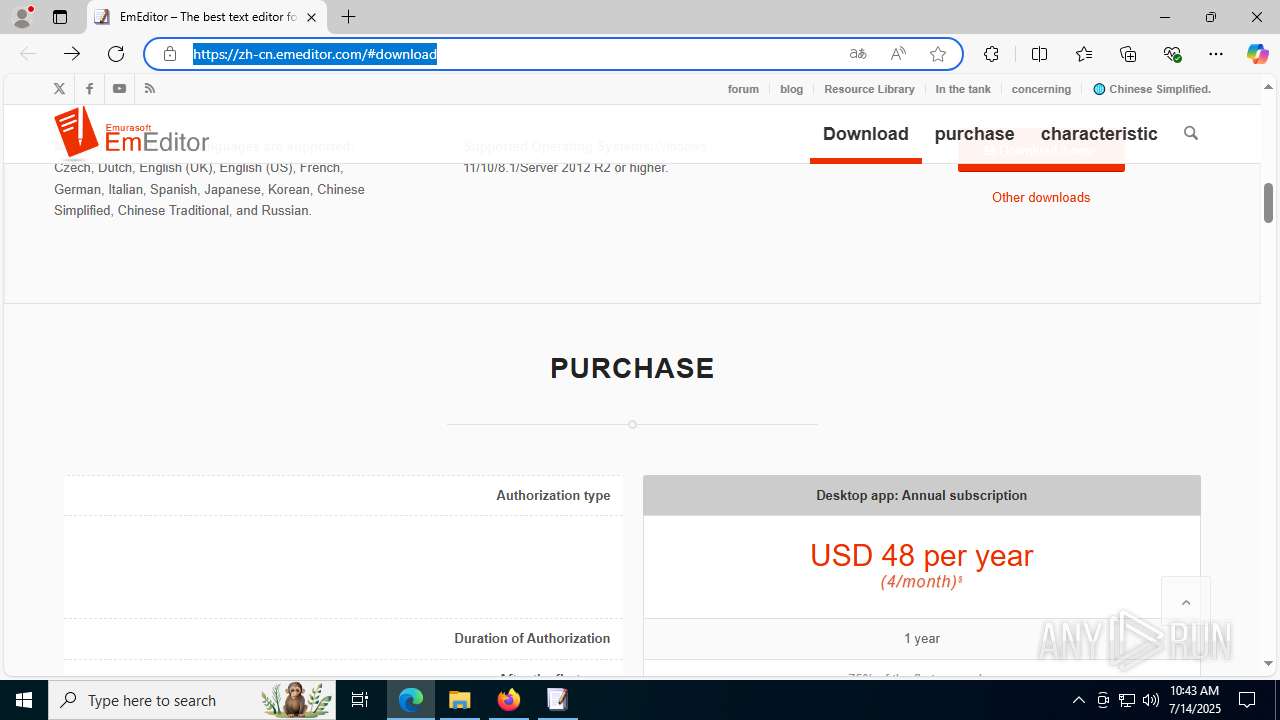
Task: Open the blog link
Action: click(x=791, y=89)
